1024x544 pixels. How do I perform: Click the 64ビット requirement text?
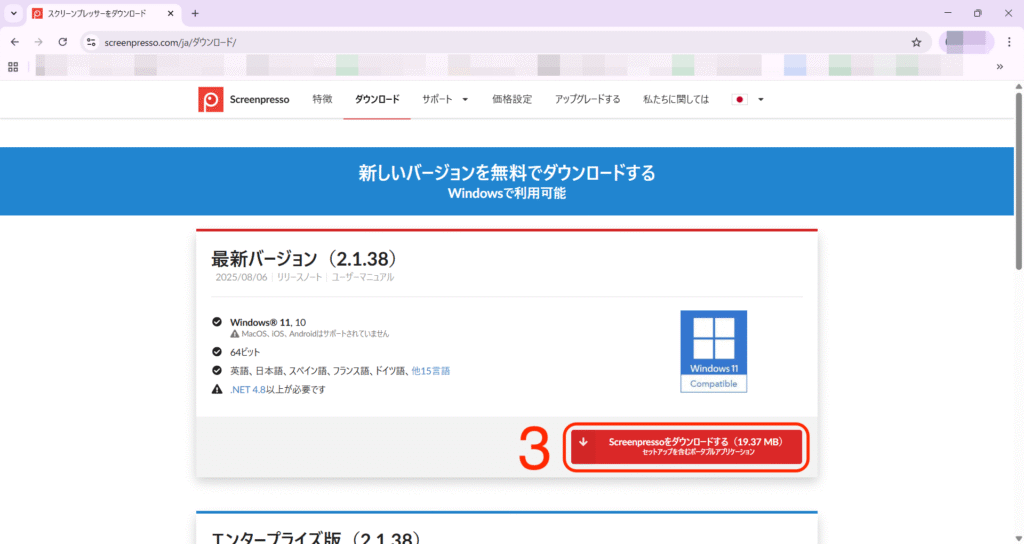[245, 352]
